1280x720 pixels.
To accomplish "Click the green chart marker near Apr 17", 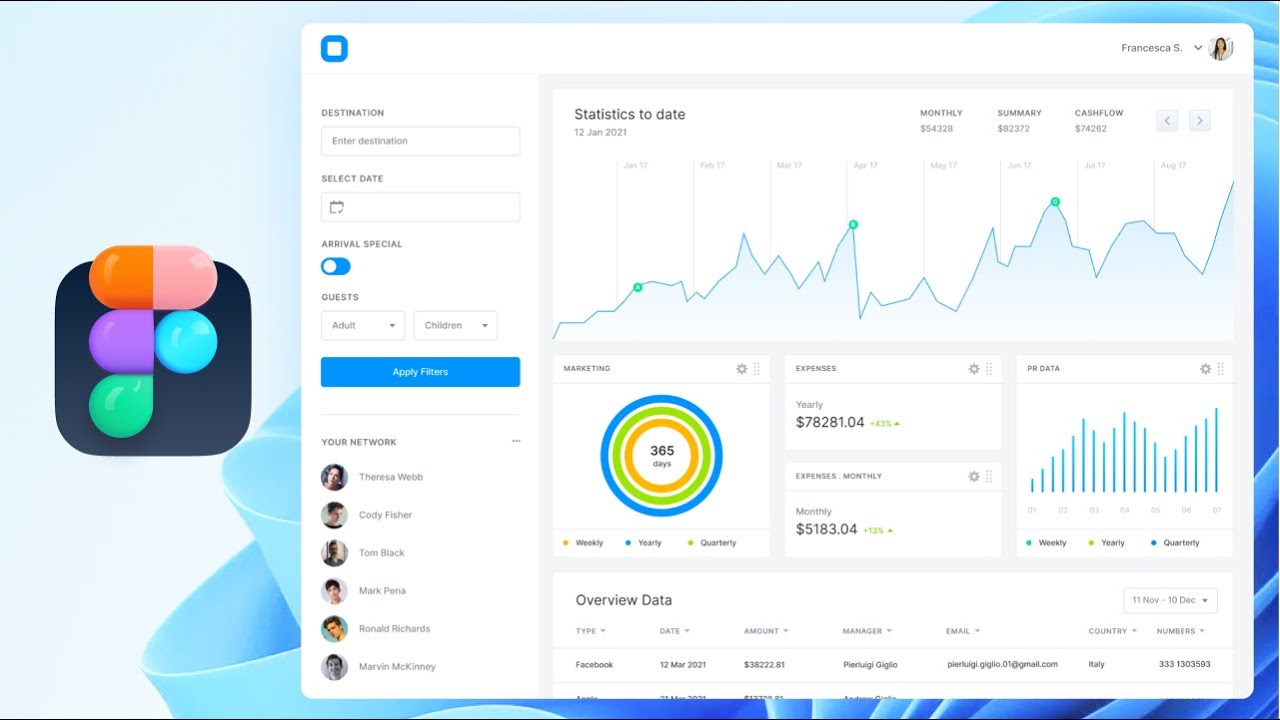I will click(853, 224).
